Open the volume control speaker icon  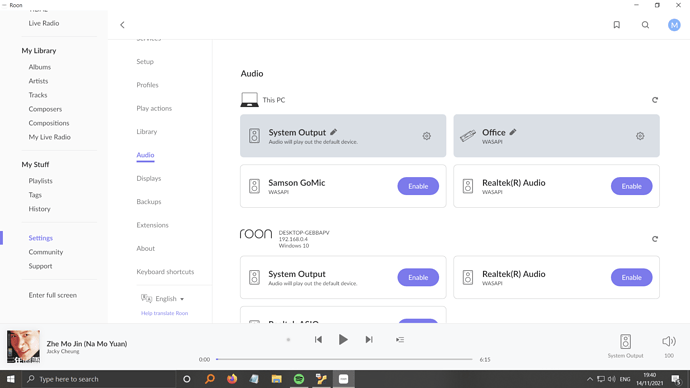668,341
